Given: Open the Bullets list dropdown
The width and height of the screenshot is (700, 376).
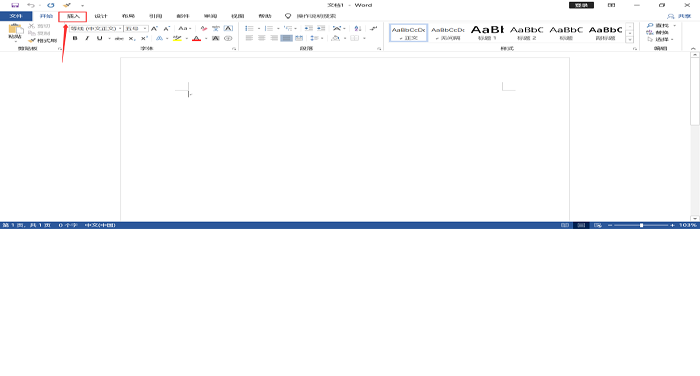Looking at the screenshot, I should (x=259, y=29).
